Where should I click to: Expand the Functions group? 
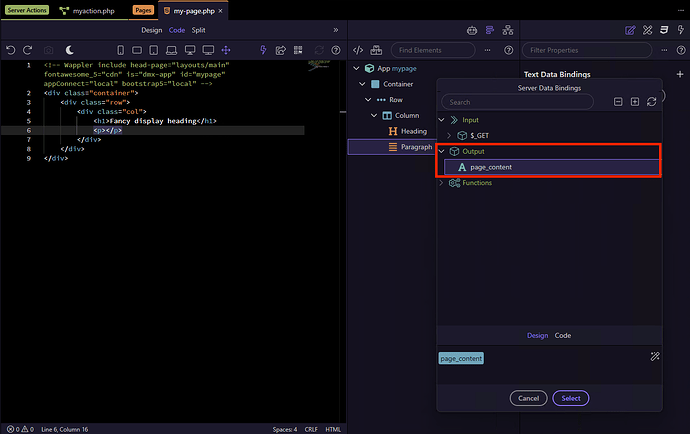(441, 183)
